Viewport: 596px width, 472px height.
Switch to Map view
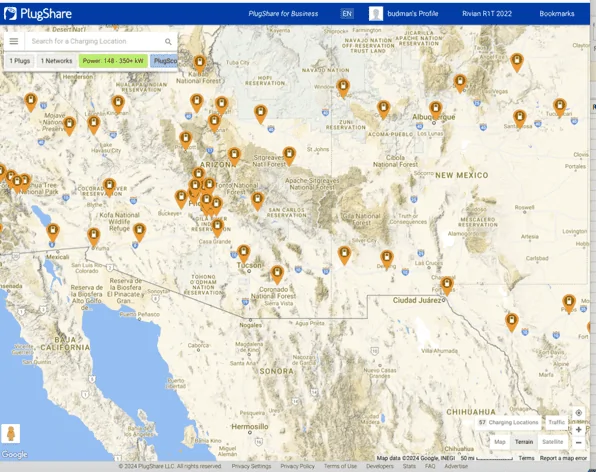tap(499, 442)
